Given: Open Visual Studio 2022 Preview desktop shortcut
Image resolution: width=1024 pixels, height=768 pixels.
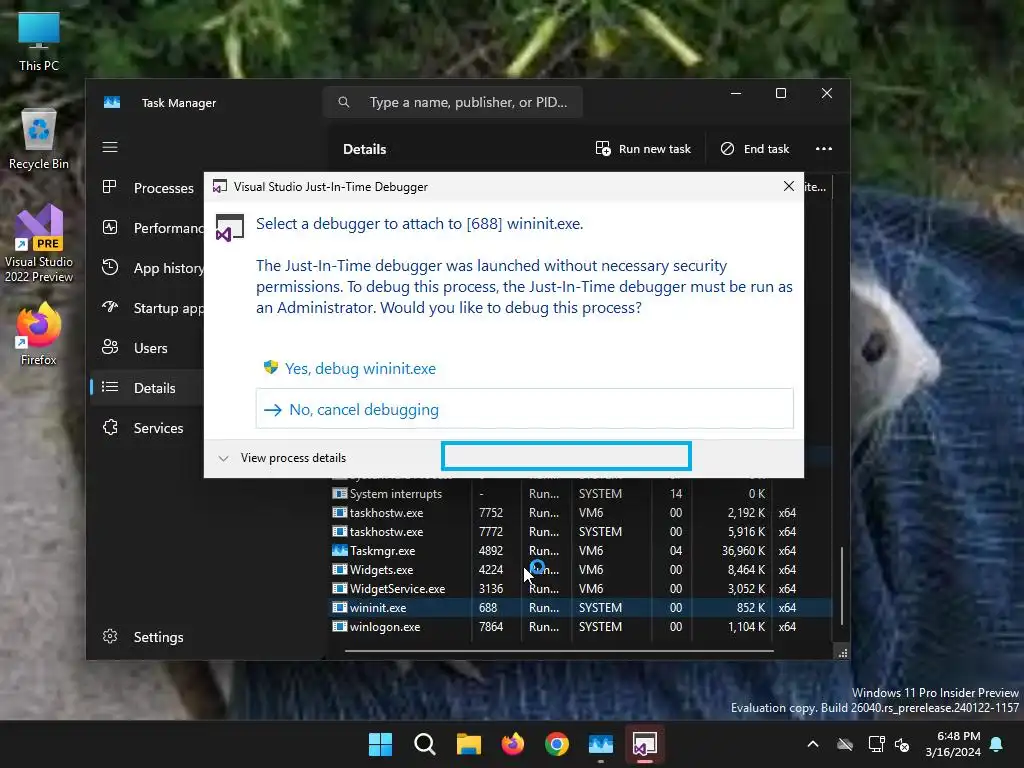Looking at the screenshot, I should (x=39, y=244).
